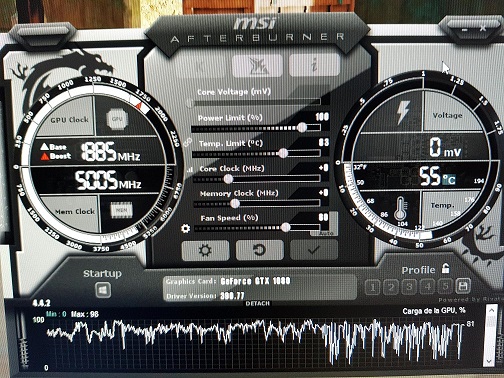The image size is (504, 378).
Task: Select profile slot 1
Action: coord(373,287)
